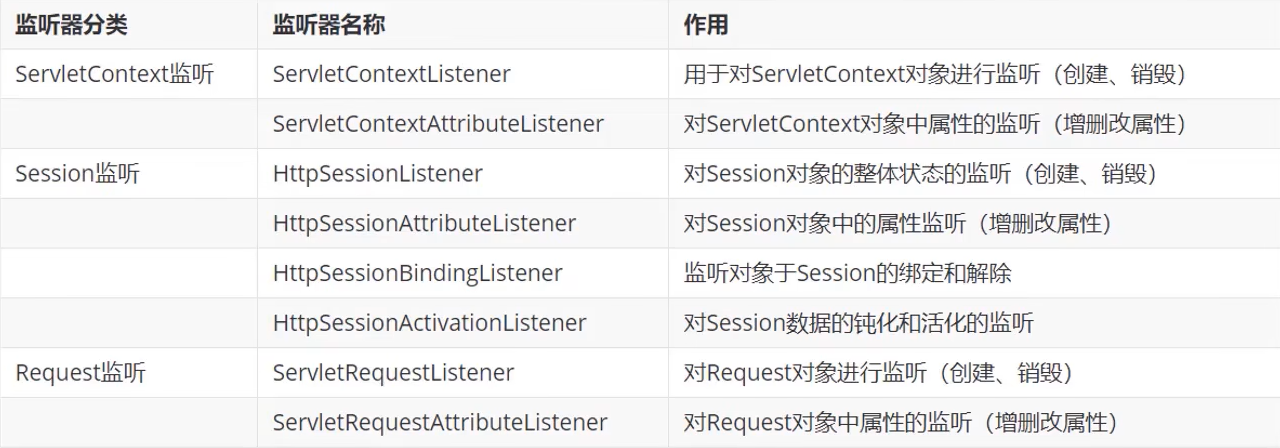The image size is (1280, 448).
Task: Click description 对Request对象中属性的监听
Action: [x=900, y=423]
